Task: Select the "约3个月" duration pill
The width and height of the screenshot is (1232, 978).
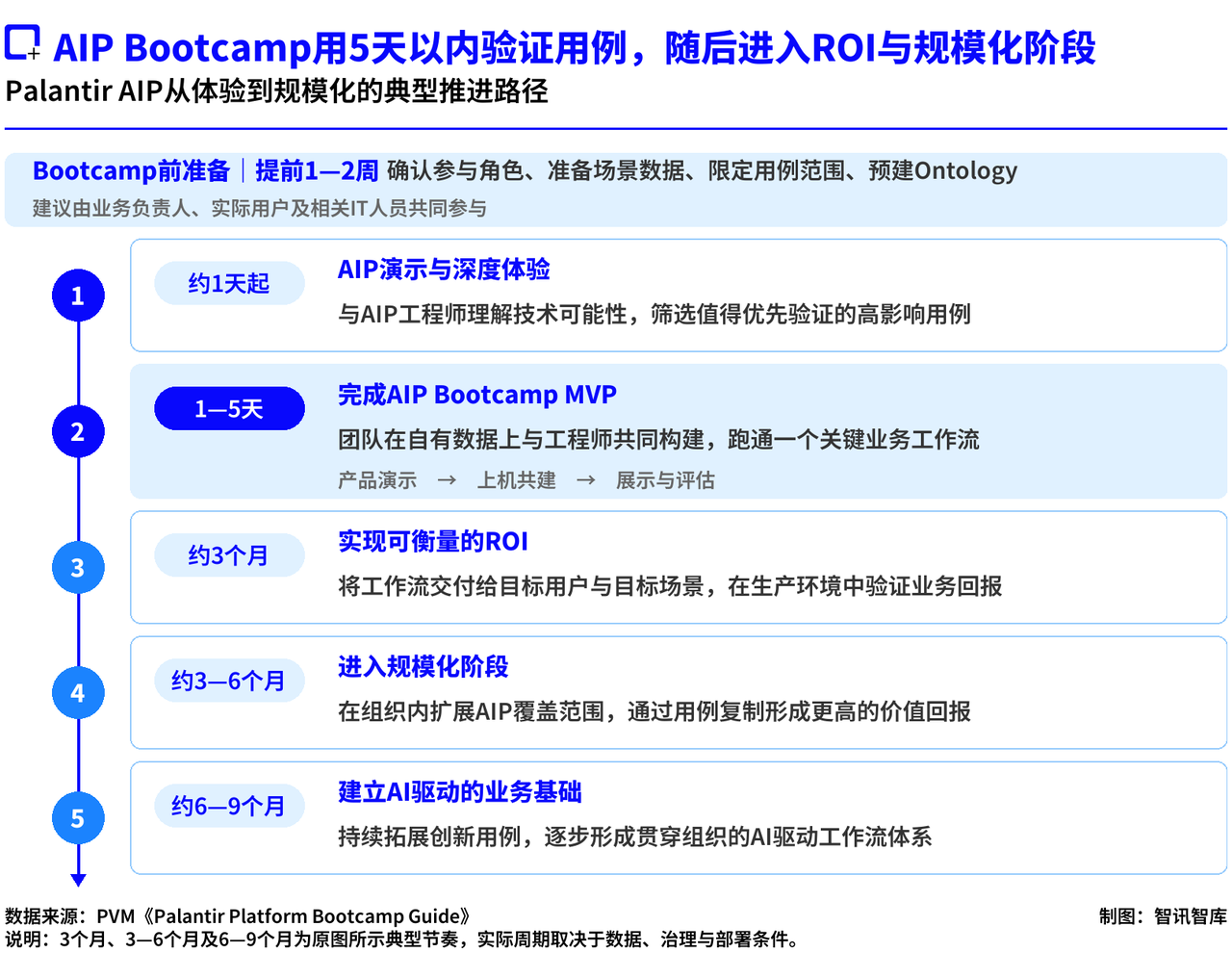Action: click(229, 555)
